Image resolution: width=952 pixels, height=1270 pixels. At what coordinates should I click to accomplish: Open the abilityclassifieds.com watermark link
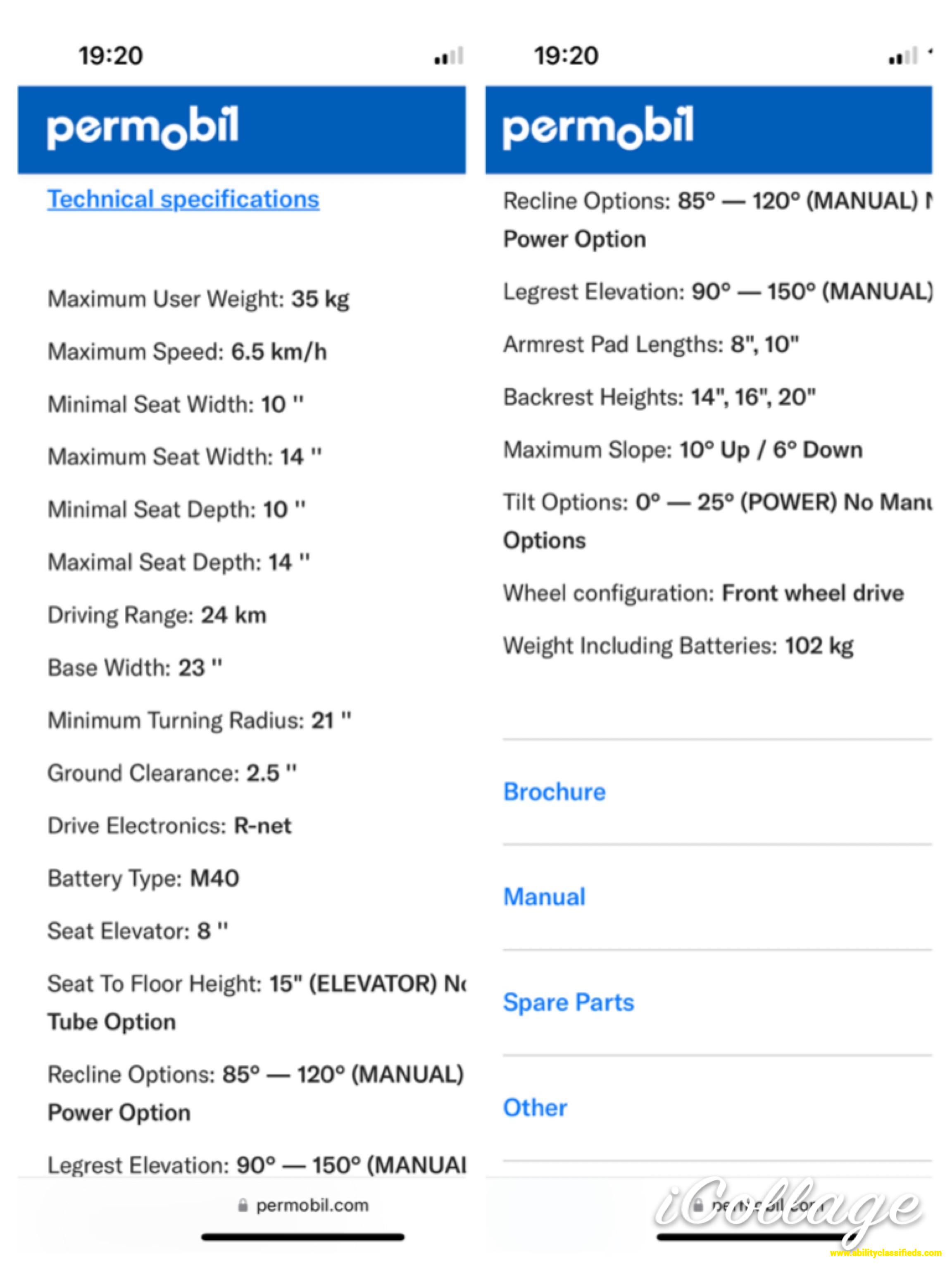[886, 1253]
